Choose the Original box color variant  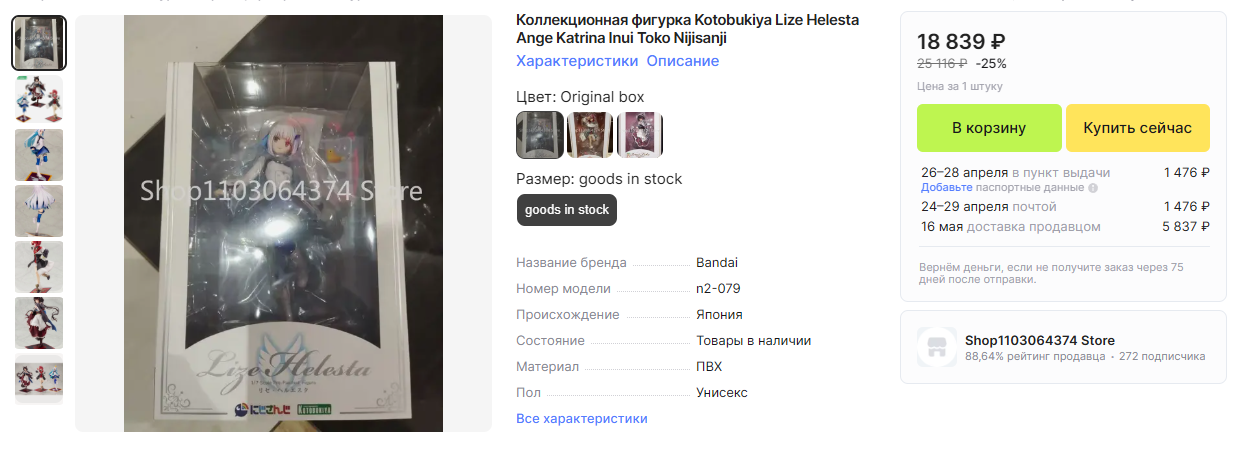540,135
